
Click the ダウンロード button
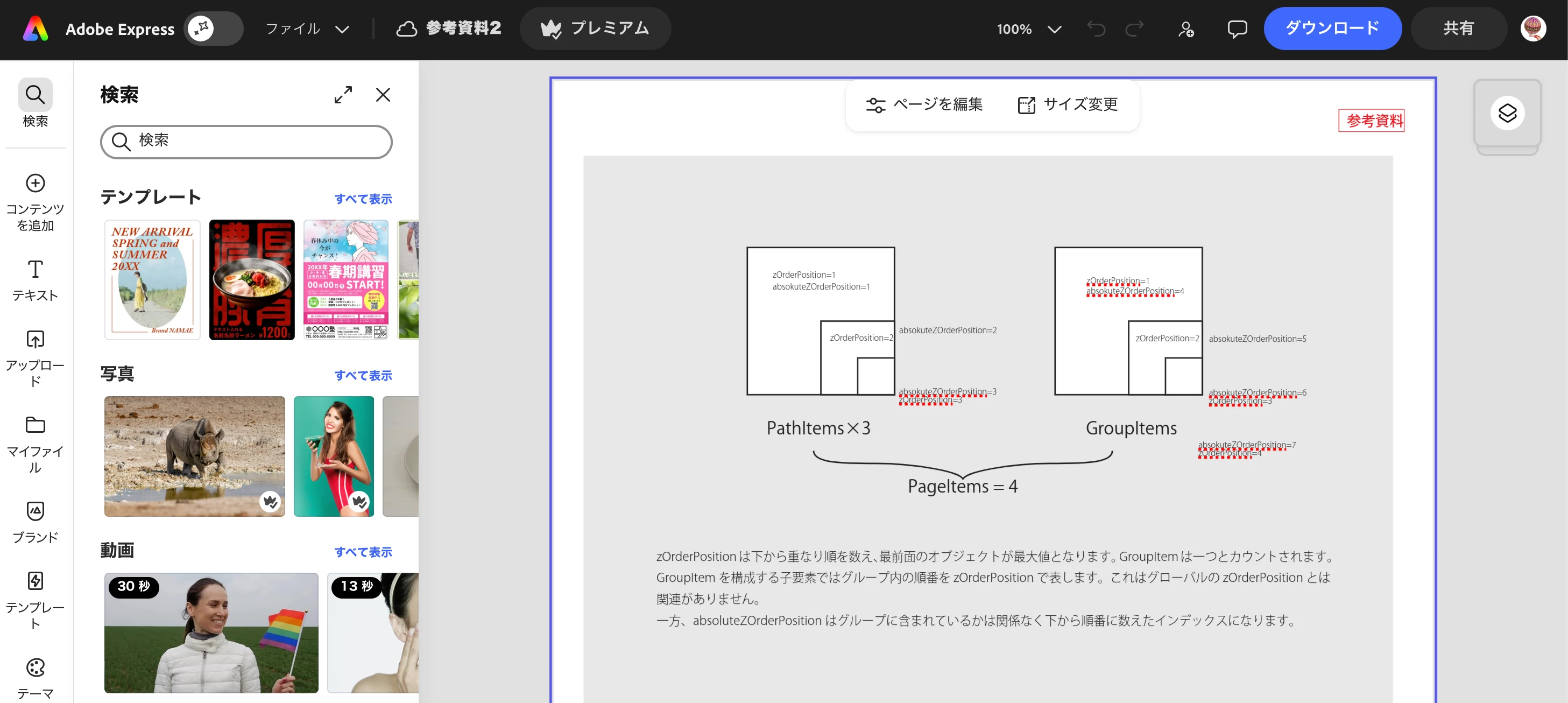coord(1332,29)
